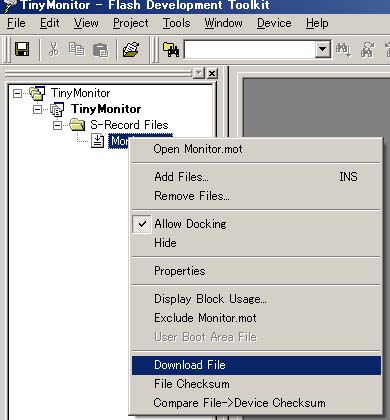Viewport: 390px width, 420px height.
Task: Open the Project menu
Action: coord(131,23)
